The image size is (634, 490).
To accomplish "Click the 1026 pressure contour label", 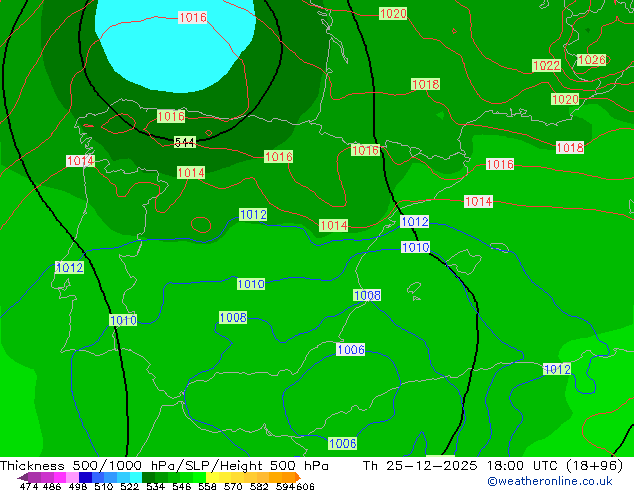I will pyautogui.click(x=591, y=60).
